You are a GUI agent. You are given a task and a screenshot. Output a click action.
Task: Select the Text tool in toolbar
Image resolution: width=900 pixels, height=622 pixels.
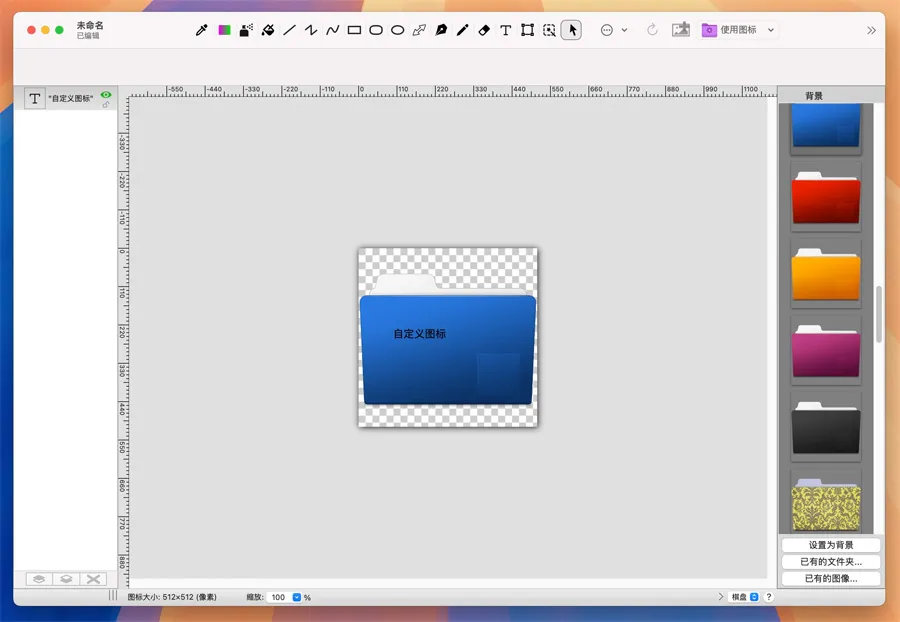click(506, 30)
